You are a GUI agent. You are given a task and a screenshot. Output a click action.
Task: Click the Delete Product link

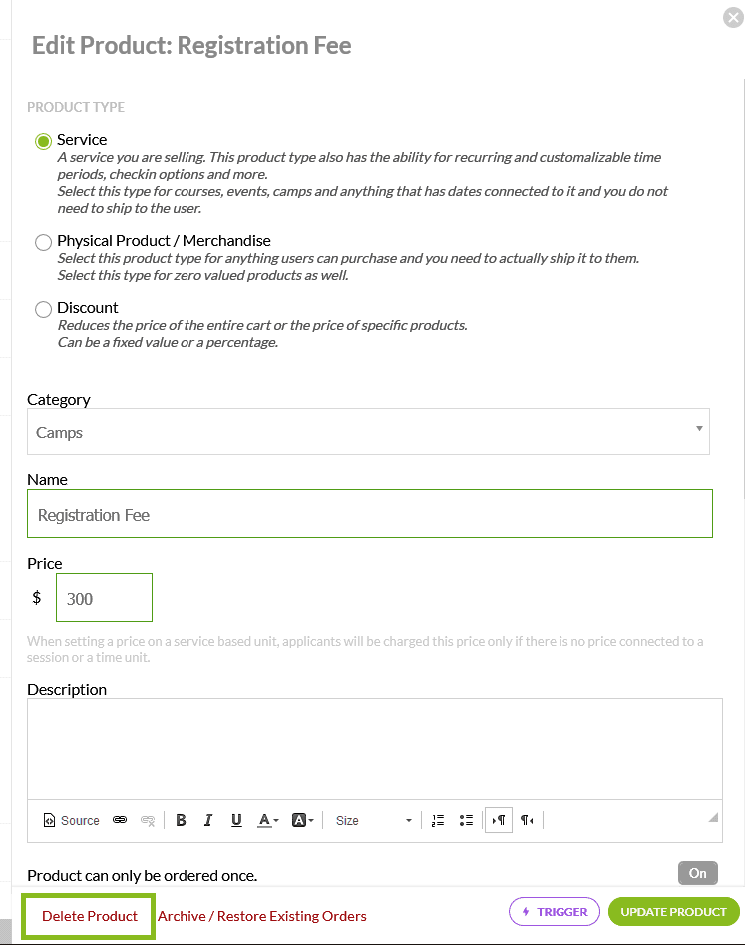90,916
